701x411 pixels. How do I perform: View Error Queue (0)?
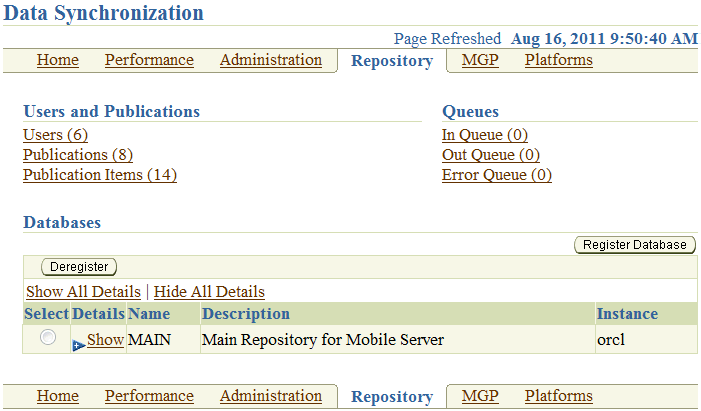point(497,175)
